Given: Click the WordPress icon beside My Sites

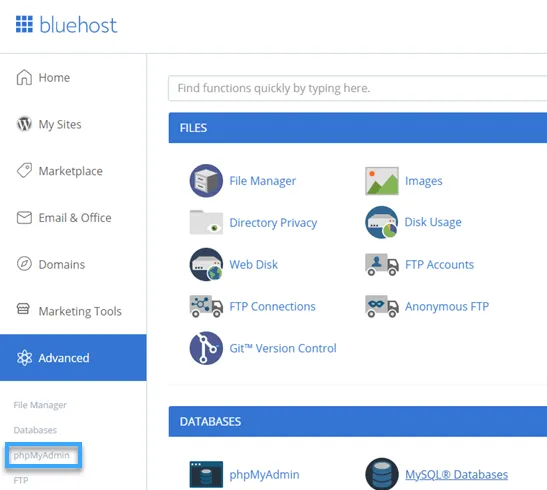Looking at the screenshot, I should point(24,124).
